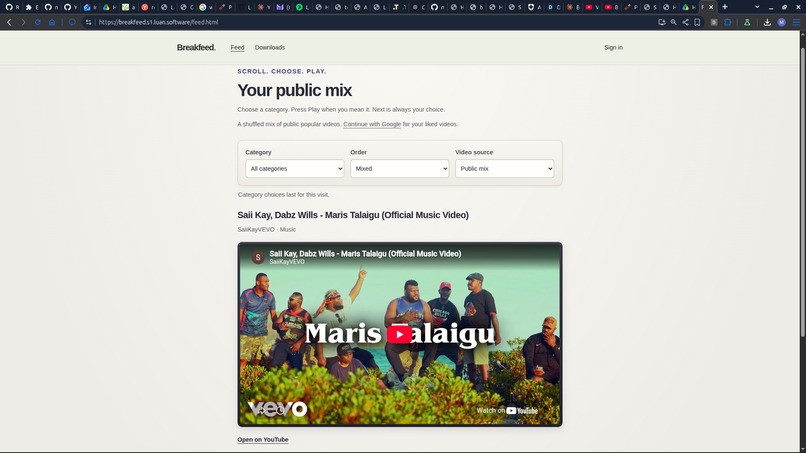Image resolution: width=806 pixels, height=453 pixels.
Task: Click the Breakfeed logo
Action: (196, 47)
